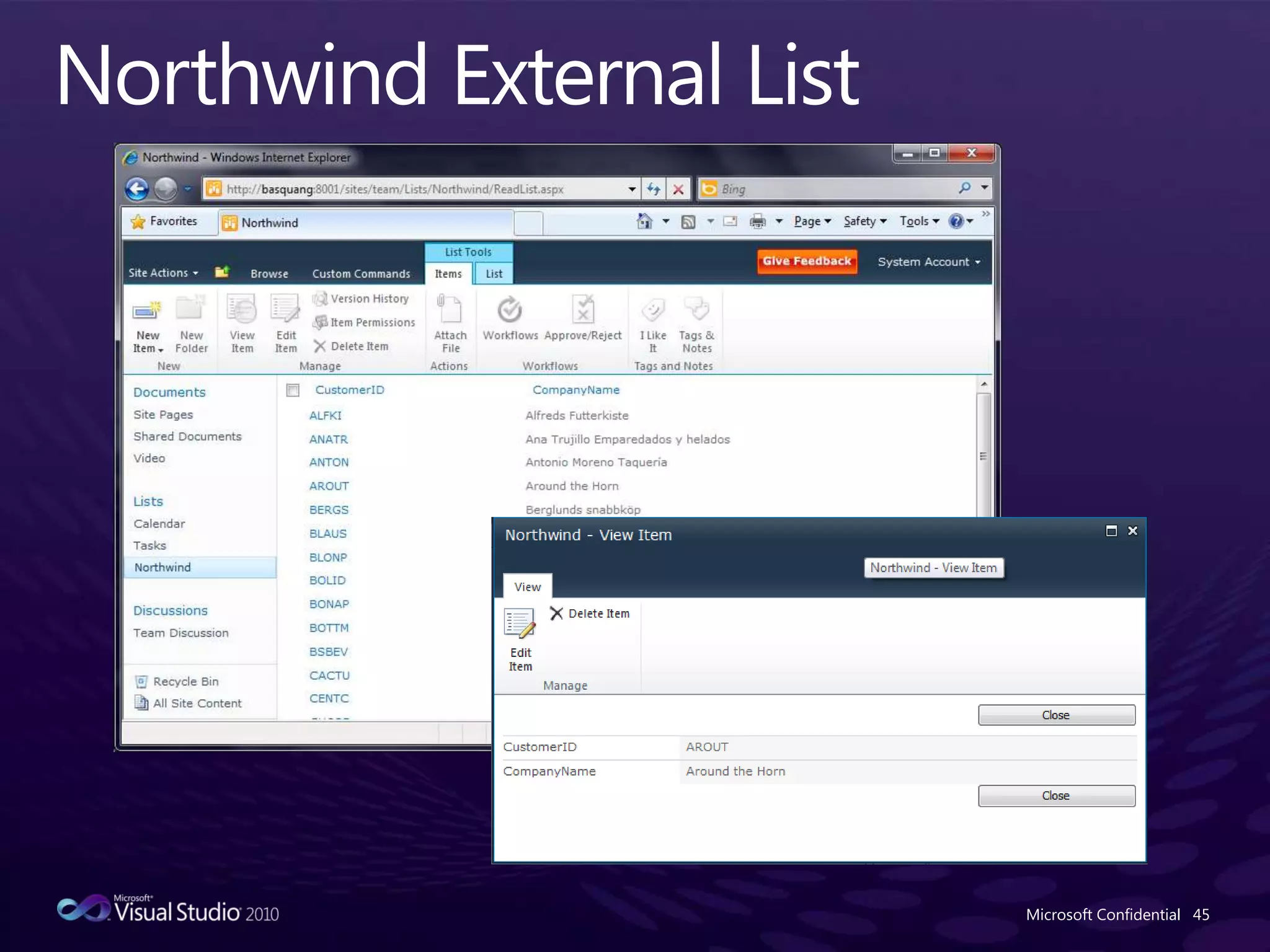Click the address bar URL field

tap(422, 189)
